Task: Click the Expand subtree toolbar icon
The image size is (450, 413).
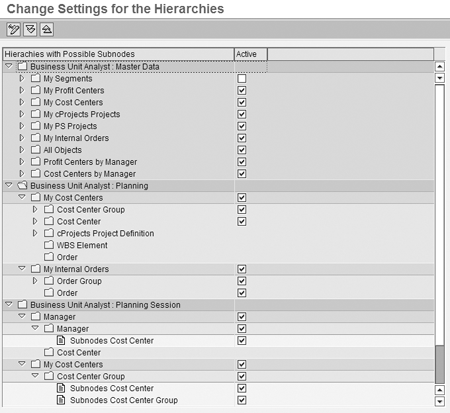Action: [x=30, y=29]
